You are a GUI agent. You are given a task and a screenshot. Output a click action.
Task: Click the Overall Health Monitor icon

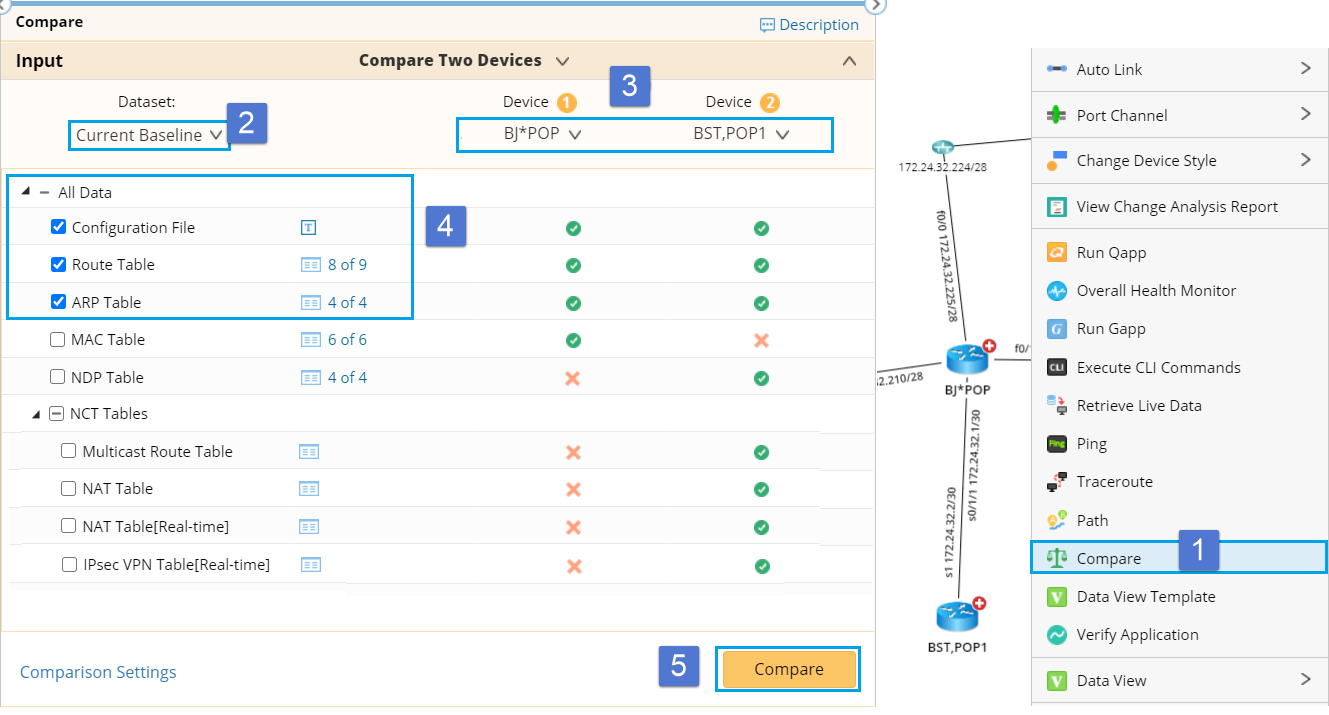[1057, 291]
